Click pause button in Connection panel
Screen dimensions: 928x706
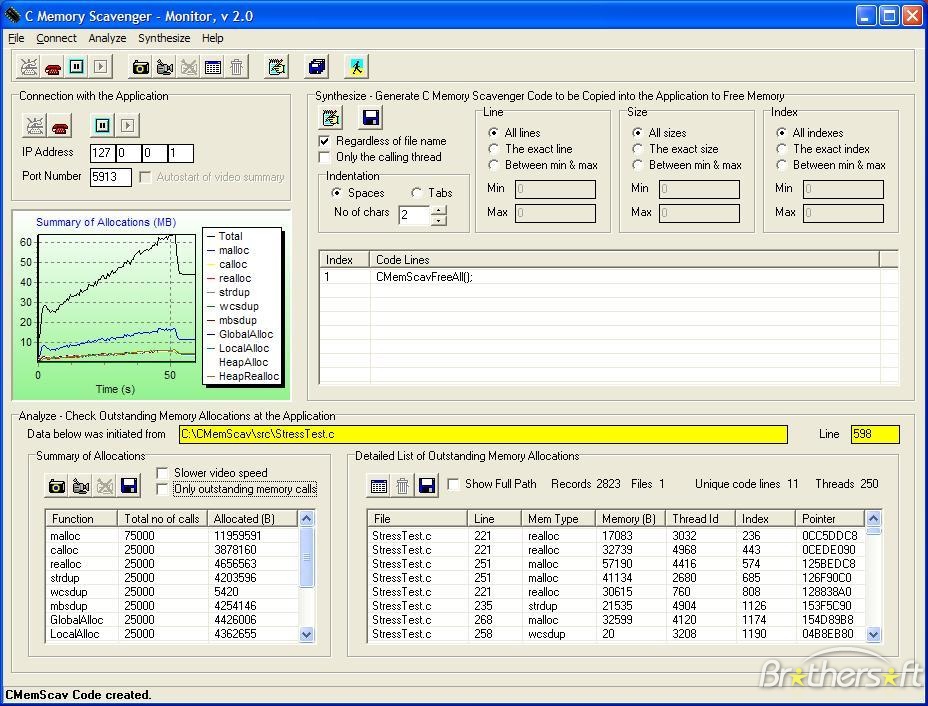[x=102, y=125]
